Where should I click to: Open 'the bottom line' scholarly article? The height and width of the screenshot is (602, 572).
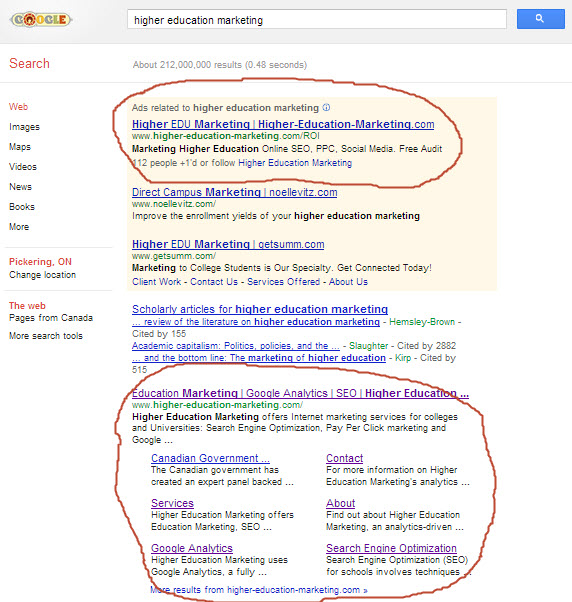pos(259,358)
